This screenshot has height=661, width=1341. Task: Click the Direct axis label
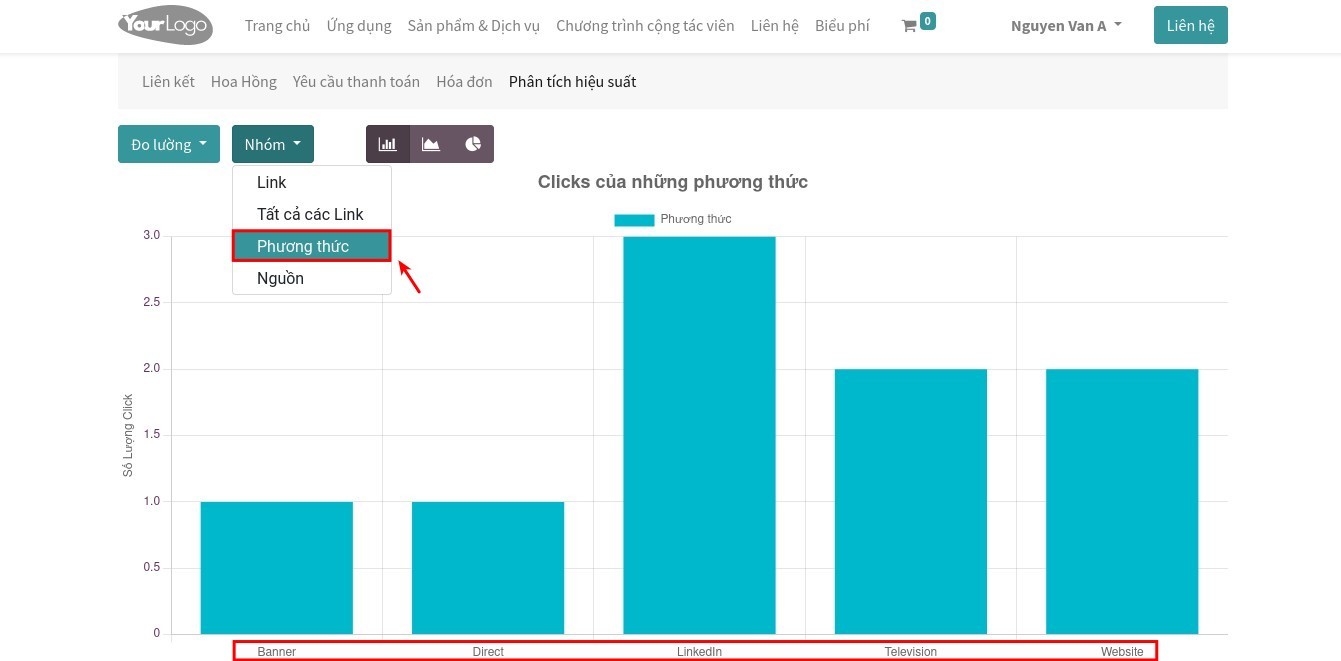point(488,652)
